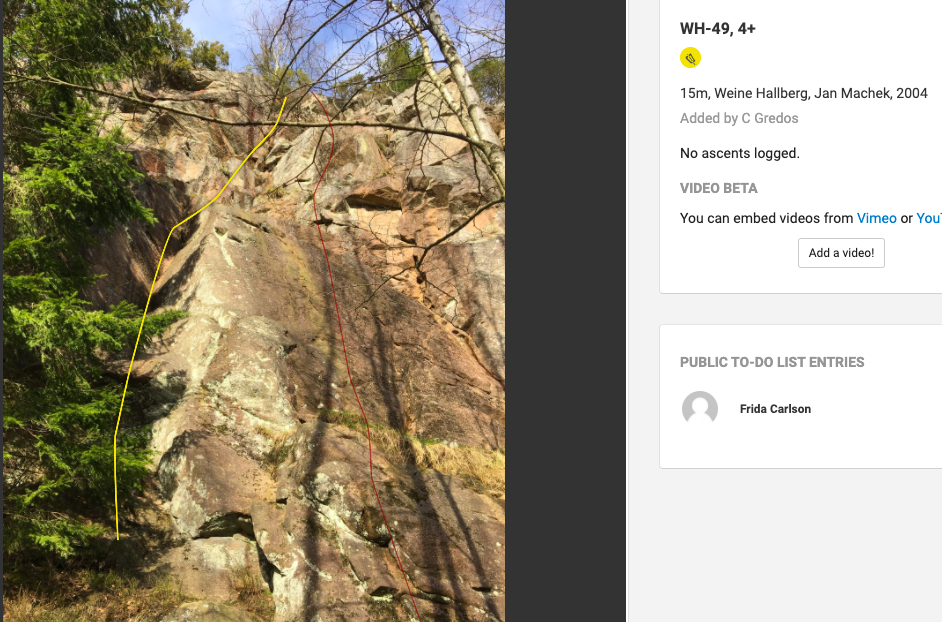
Task: Click the PUBLIC TO-DO LIST ENTRIES heading
Action: pyautogui.click(x=772, y=362)
